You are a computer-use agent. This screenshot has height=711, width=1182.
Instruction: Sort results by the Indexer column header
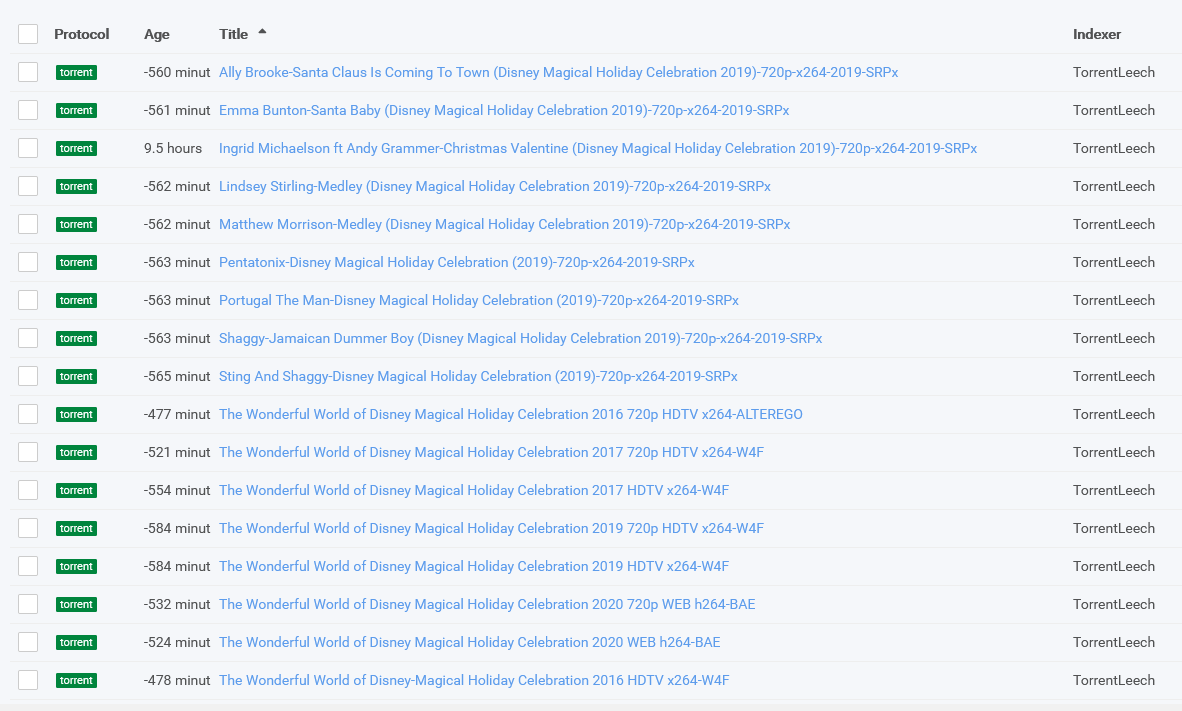pyautogui.click(x=1096, y=33)
